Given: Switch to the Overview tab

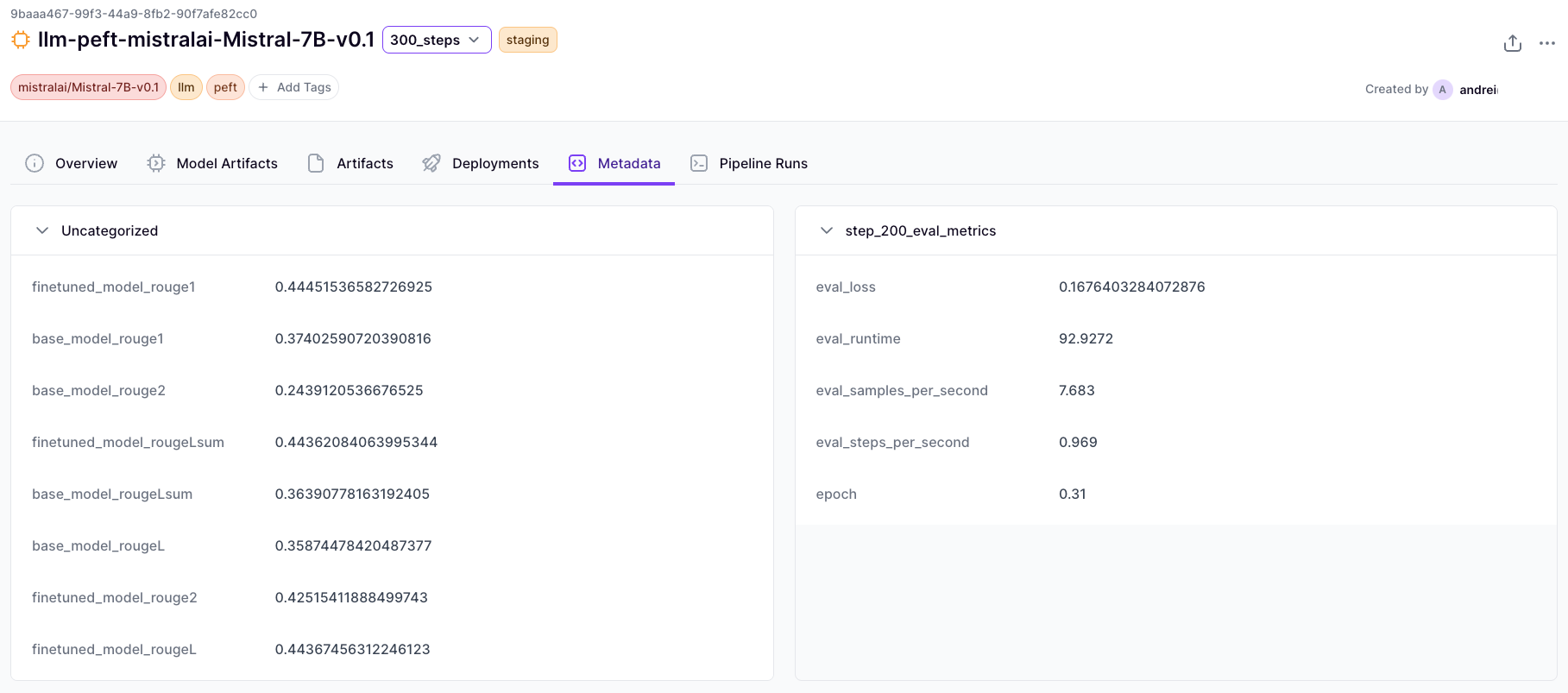Looking at the screenshot, I should point(72,163).
